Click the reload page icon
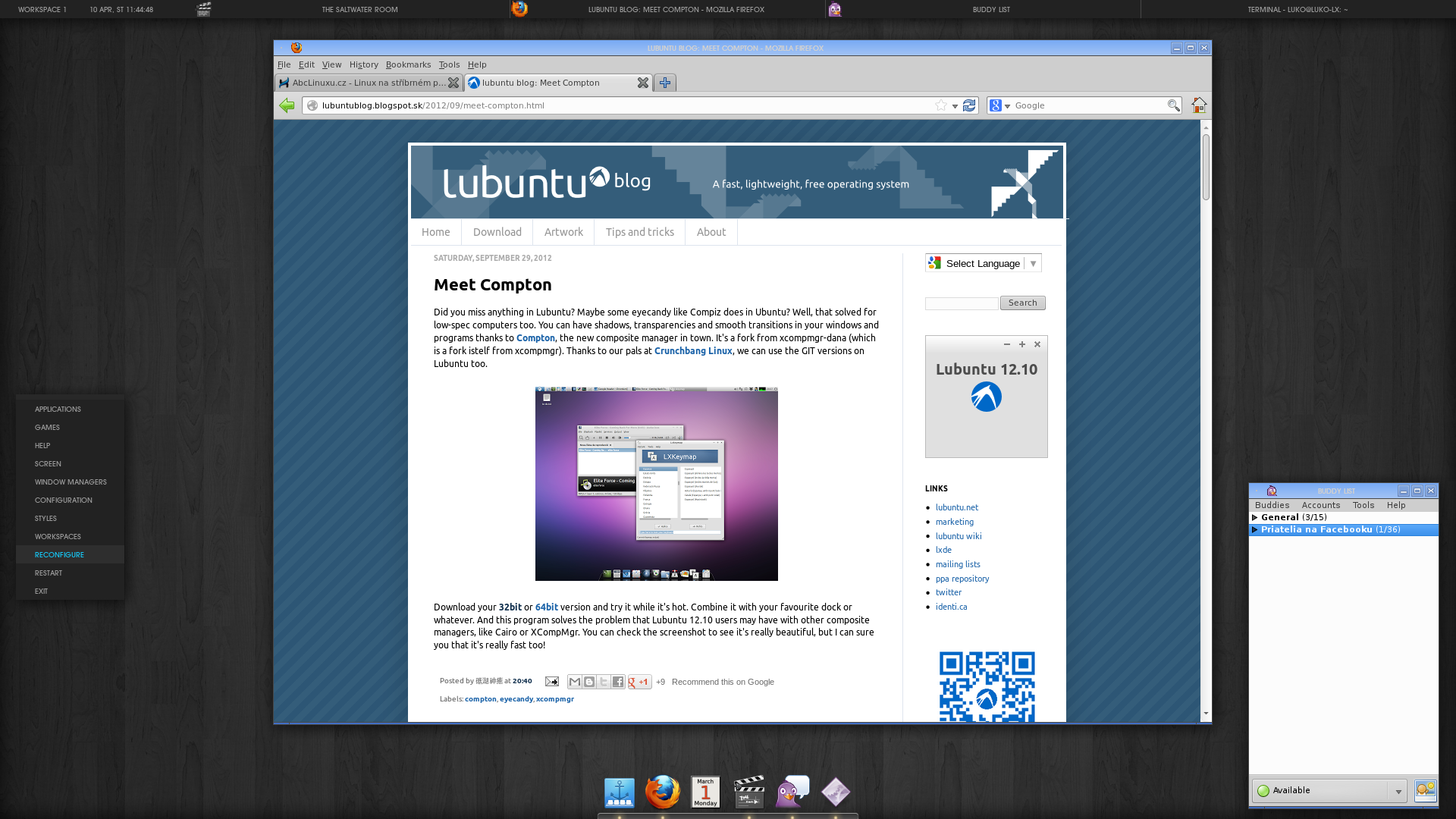 click(969, 105)
